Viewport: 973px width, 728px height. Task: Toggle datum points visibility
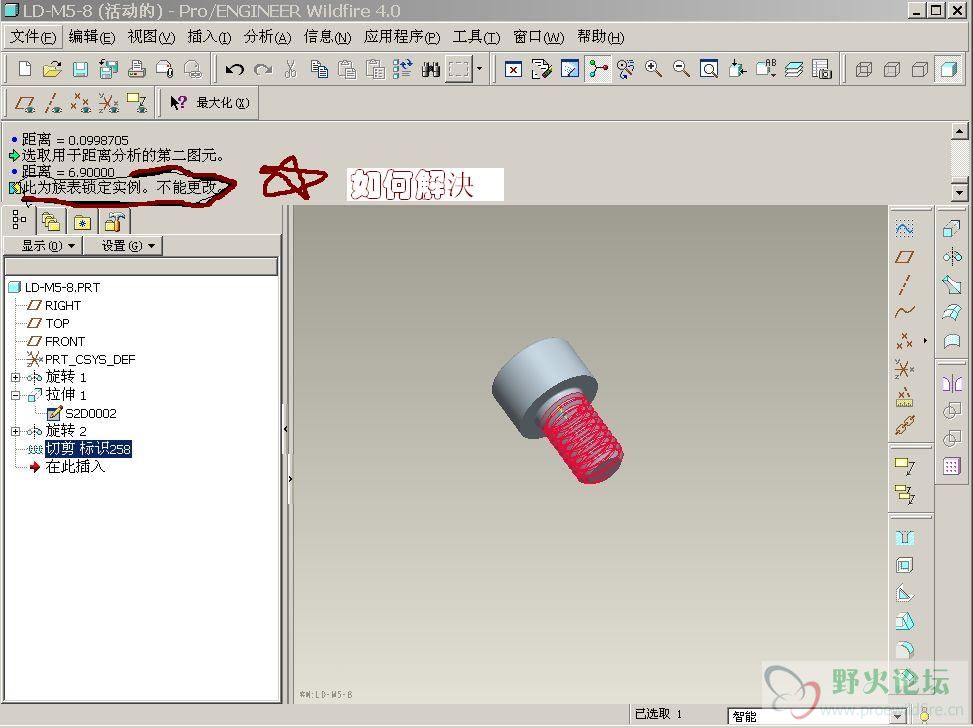[80, 103]
